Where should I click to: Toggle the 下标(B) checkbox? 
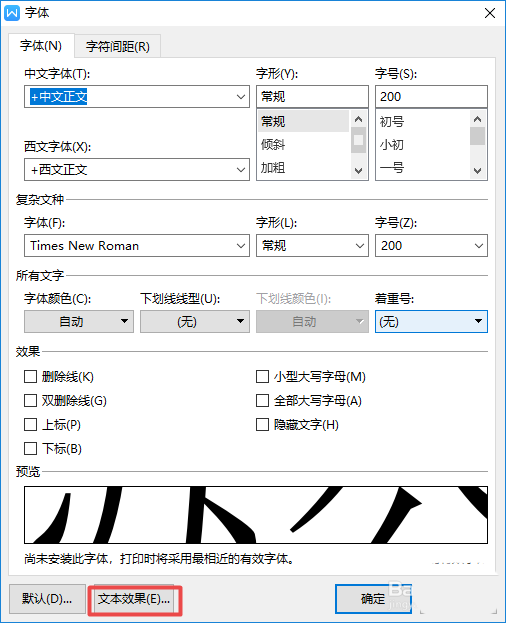(x=31, y=449)
